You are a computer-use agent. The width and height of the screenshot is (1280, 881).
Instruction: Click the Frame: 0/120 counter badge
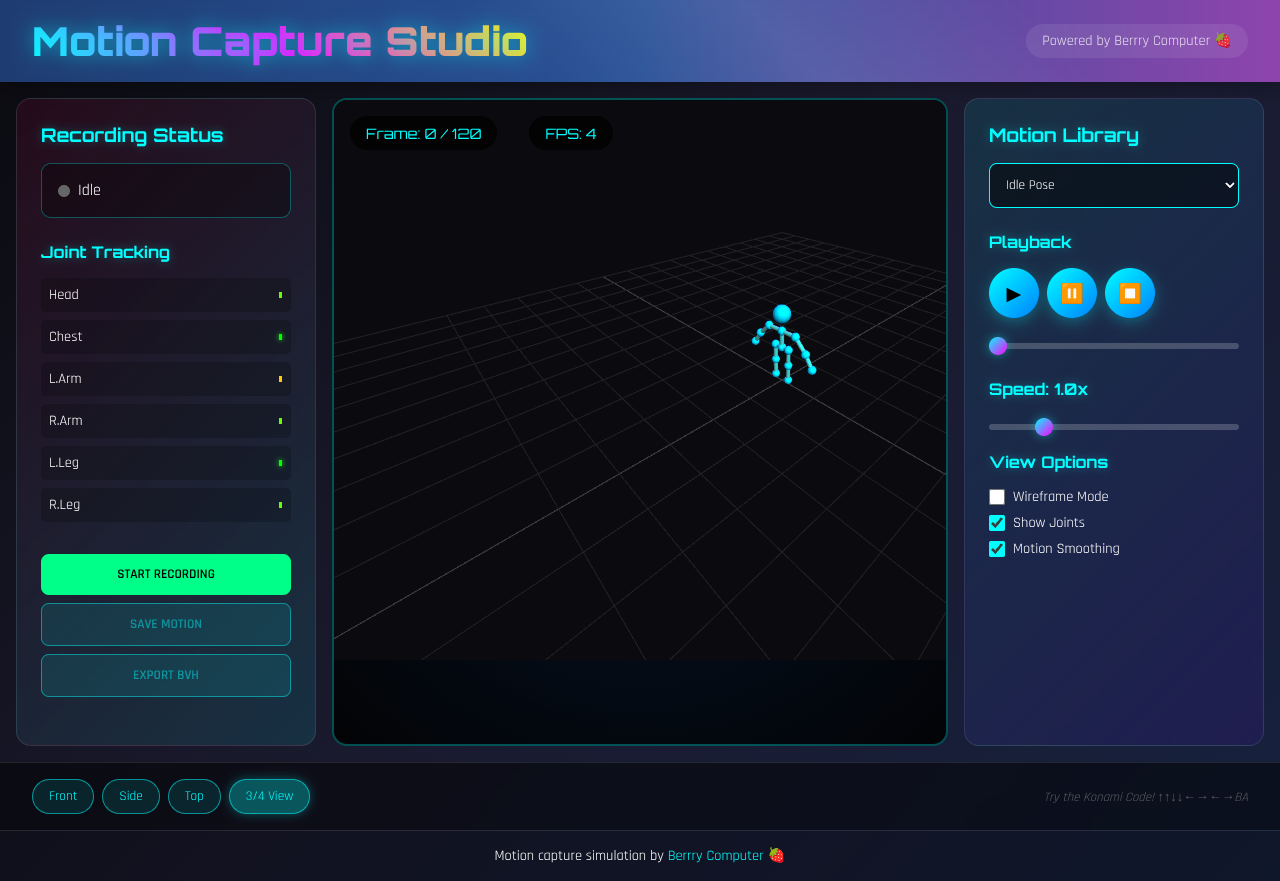[423, 133]
